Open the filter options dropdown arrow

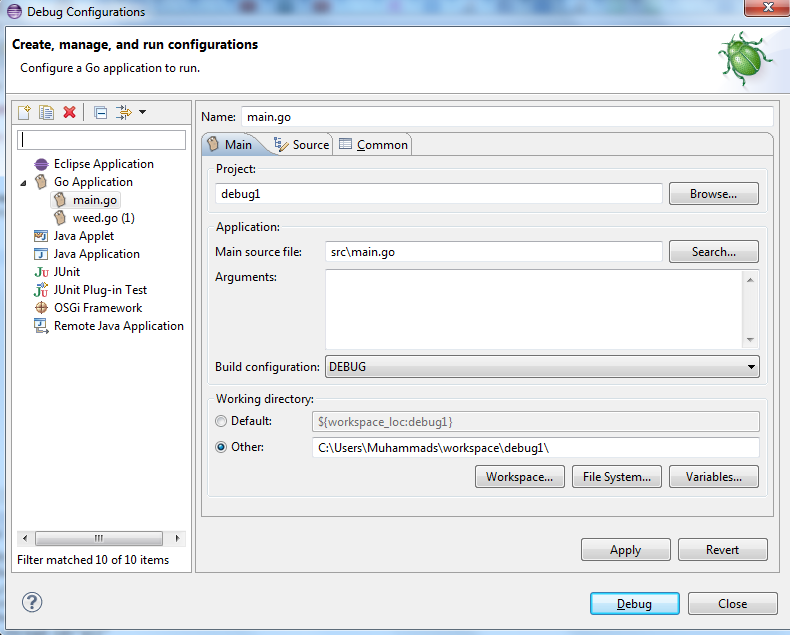click(143, 112)
